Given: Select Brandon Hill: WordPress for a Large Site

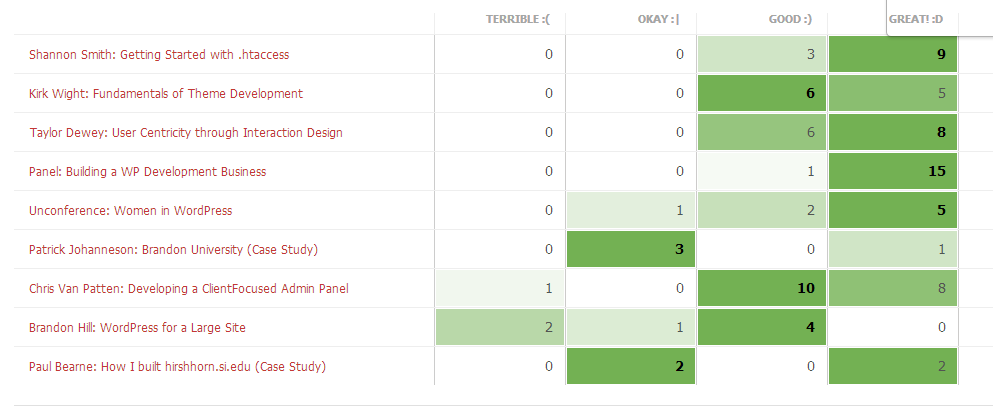Looking at the screenshot, I should (x=138, y=328).
